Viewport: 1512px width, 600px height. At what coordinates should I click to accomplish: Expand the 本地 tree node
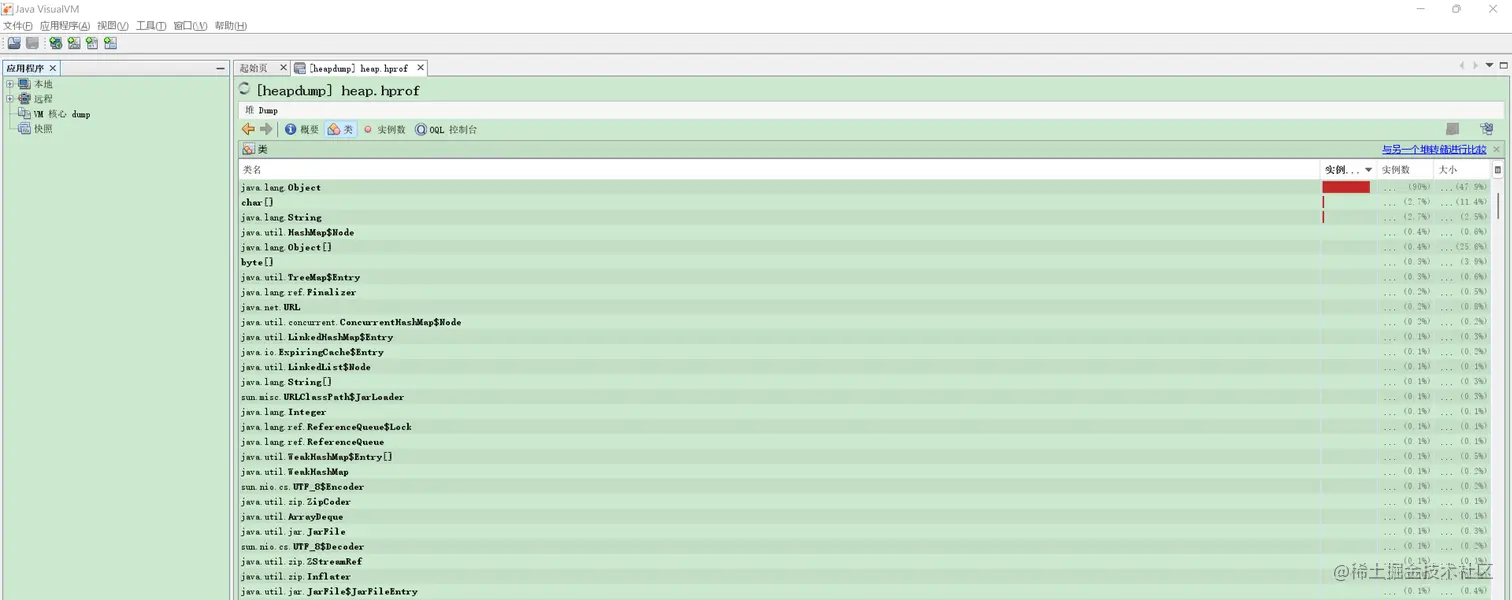coord(10,84)
